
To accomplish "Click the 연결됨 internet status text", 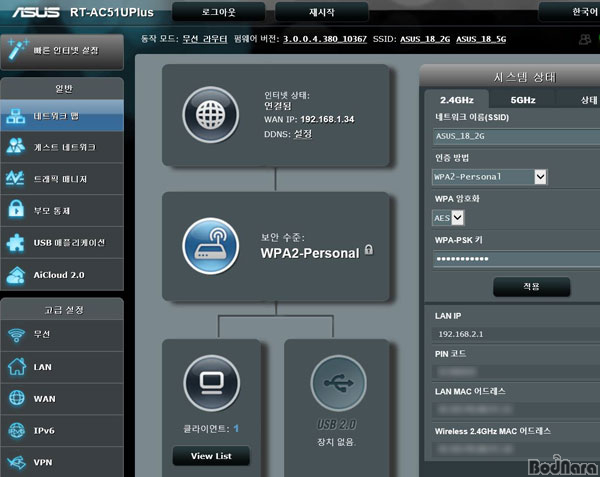I will tap(278, 106).
